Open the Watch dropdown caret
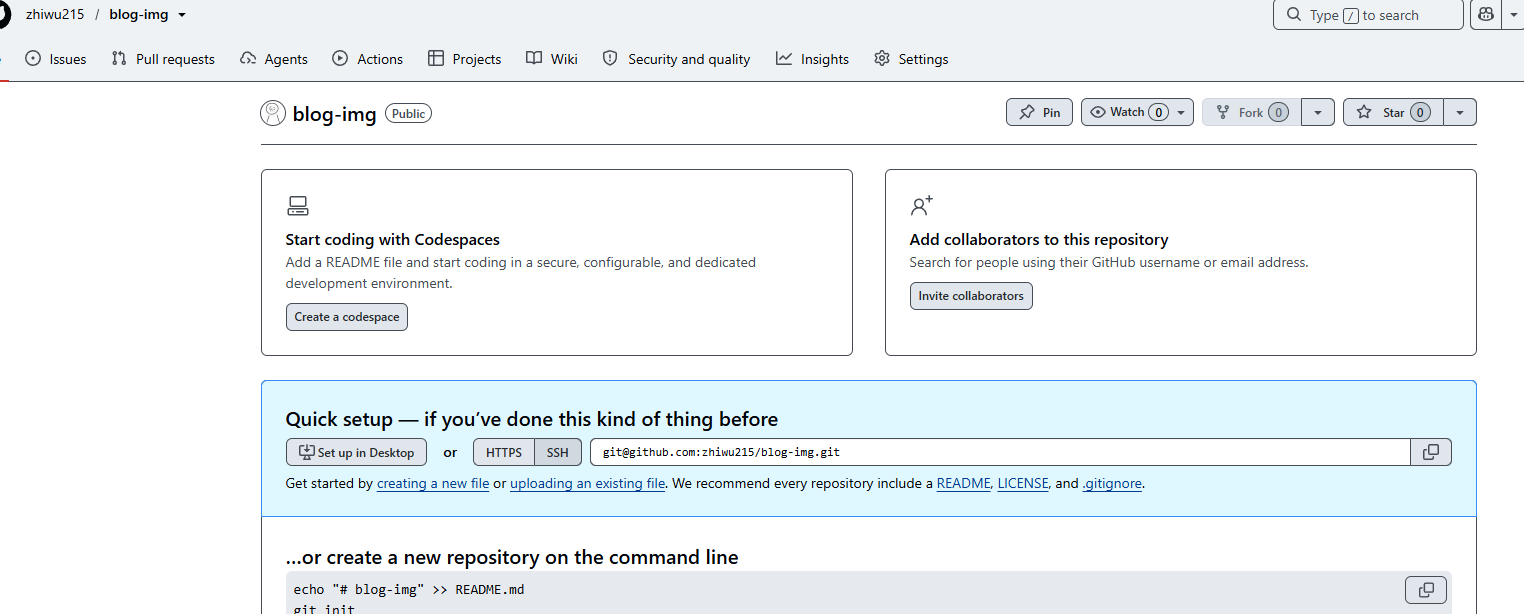Screen dimensions: 1524x614 point(1183,112)
